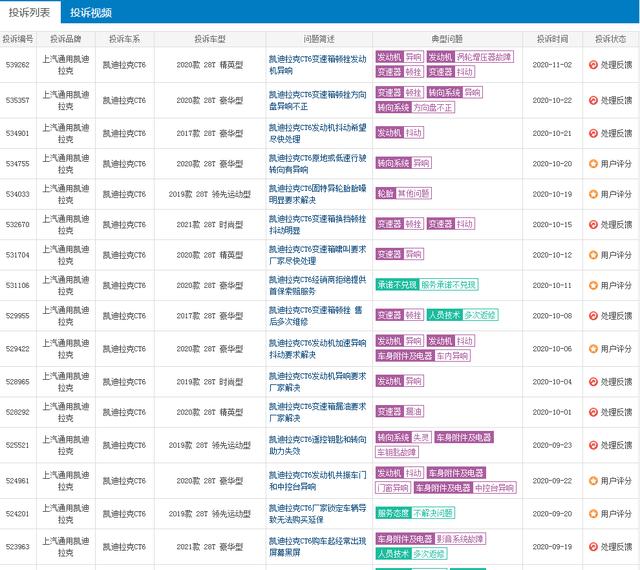640x570 pixels.
Task: Click the 处理反馈 status icon for complaint 528965
Action: 593,382
